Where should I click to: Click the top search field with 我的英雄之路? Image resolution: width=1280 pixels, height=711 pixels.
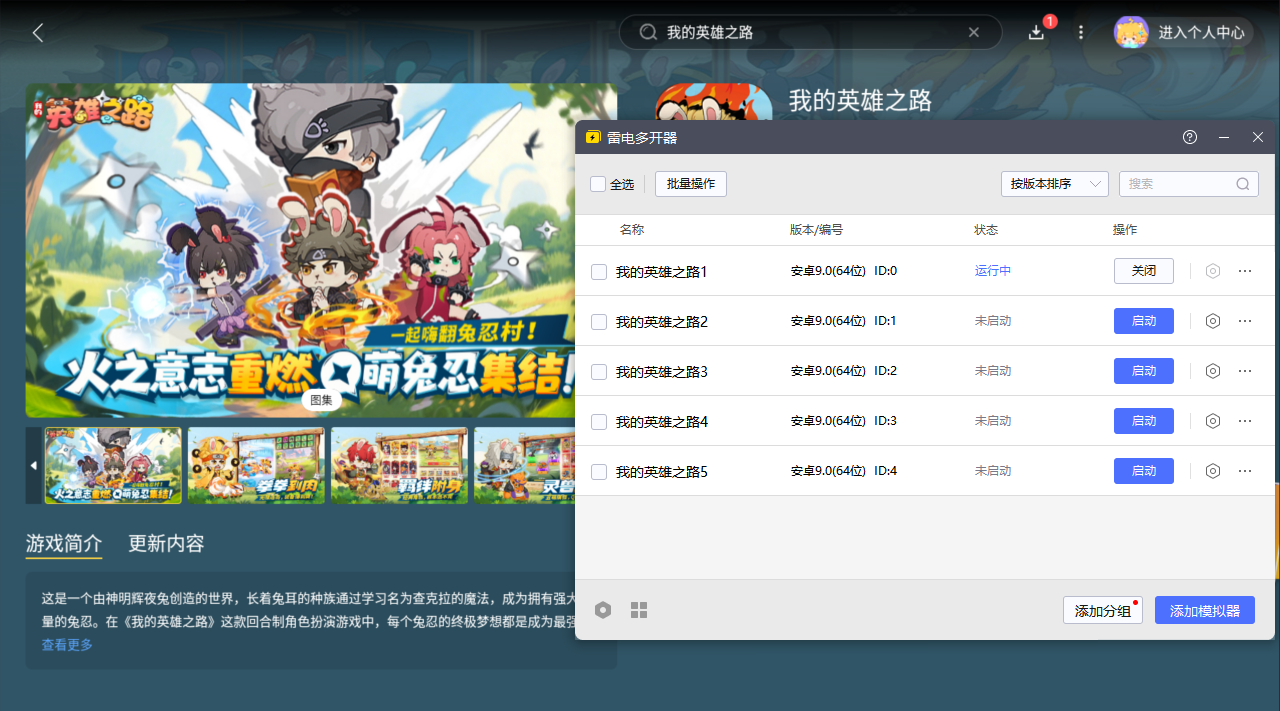[810, 33]
